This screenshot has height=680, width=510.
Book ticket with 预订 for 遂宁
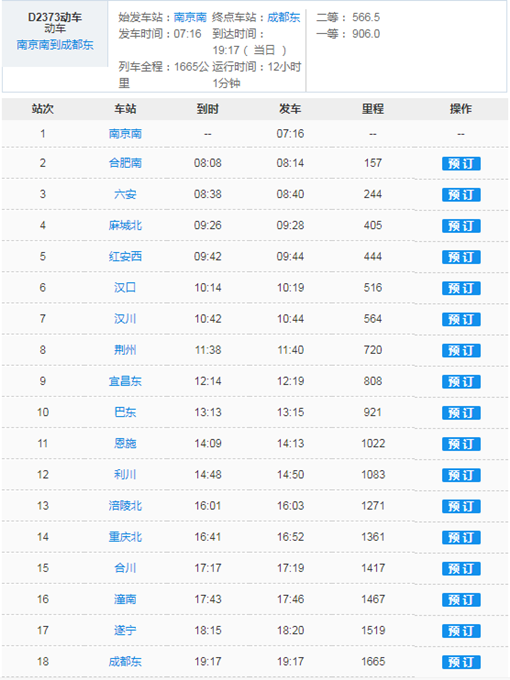[461, 631]
